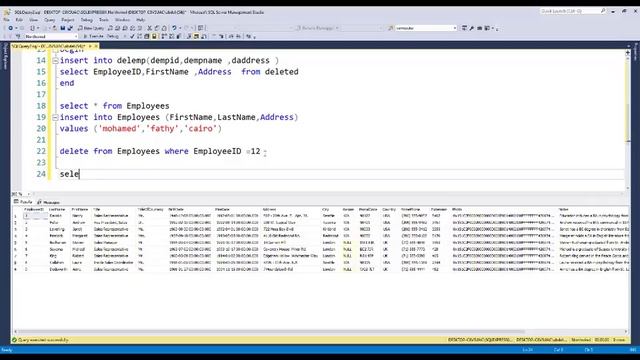Select the Results to File icon
Image resolution: width=640 pixels, height=360 pixels.
pyautogui.click(x=204, y=36)
